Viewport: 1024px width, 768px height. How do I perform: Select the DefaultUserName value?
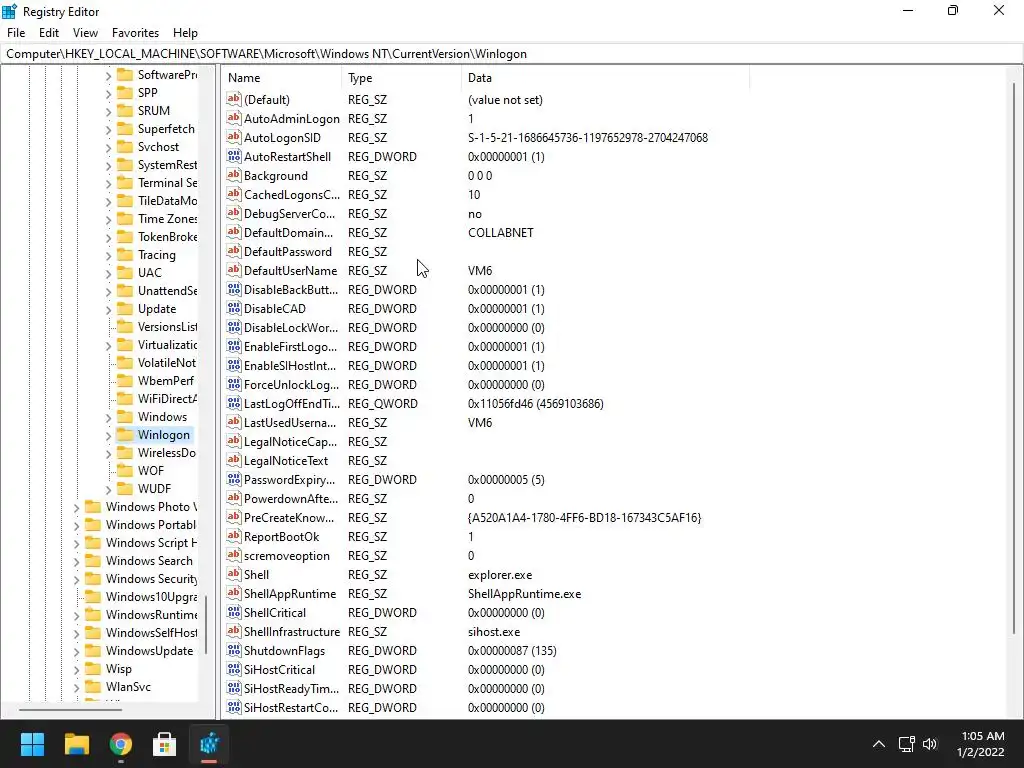point(290,270)
